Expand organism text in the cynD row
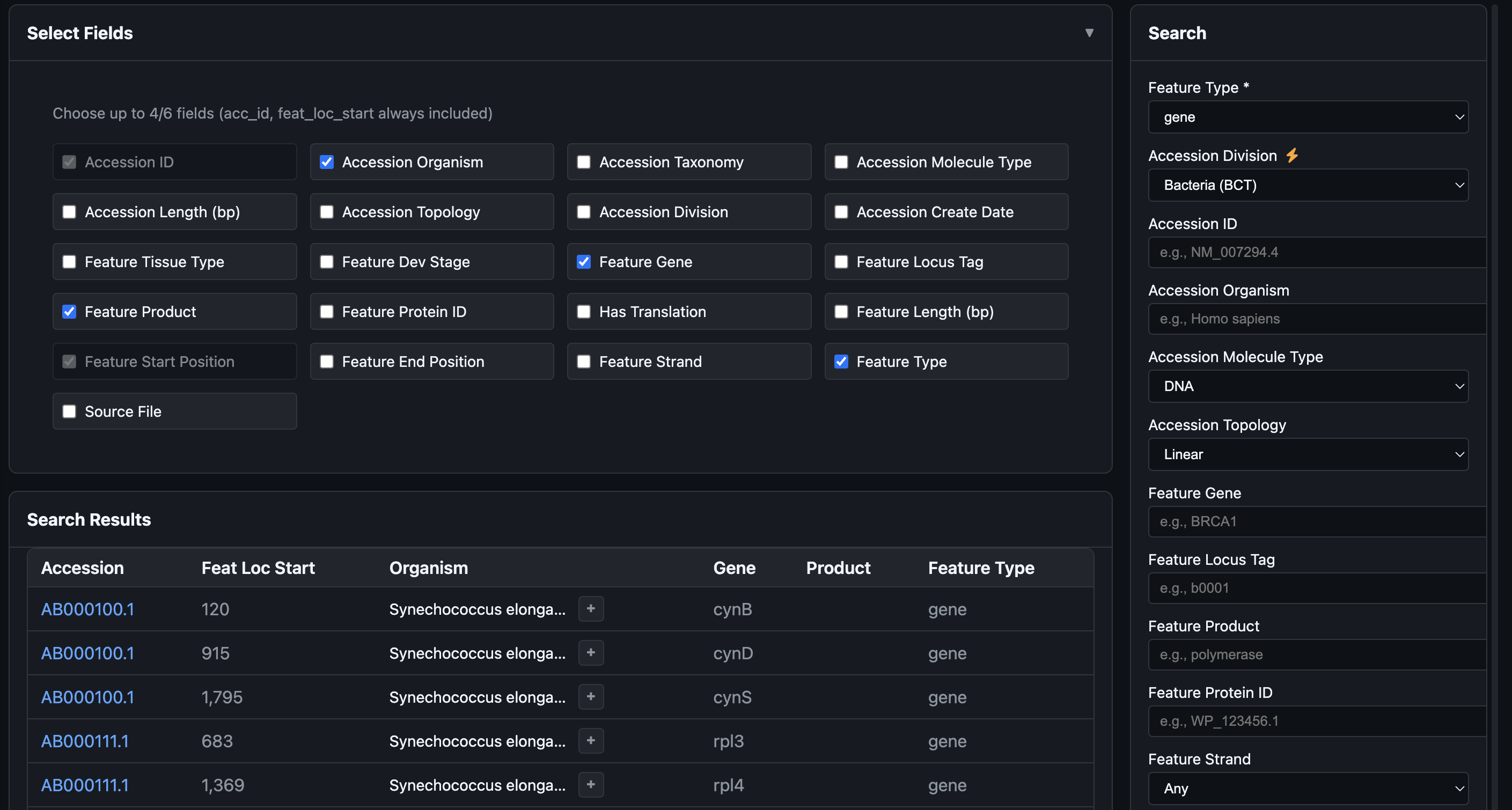The height and width of the screenshot is (810, 1512). [591, 653]
